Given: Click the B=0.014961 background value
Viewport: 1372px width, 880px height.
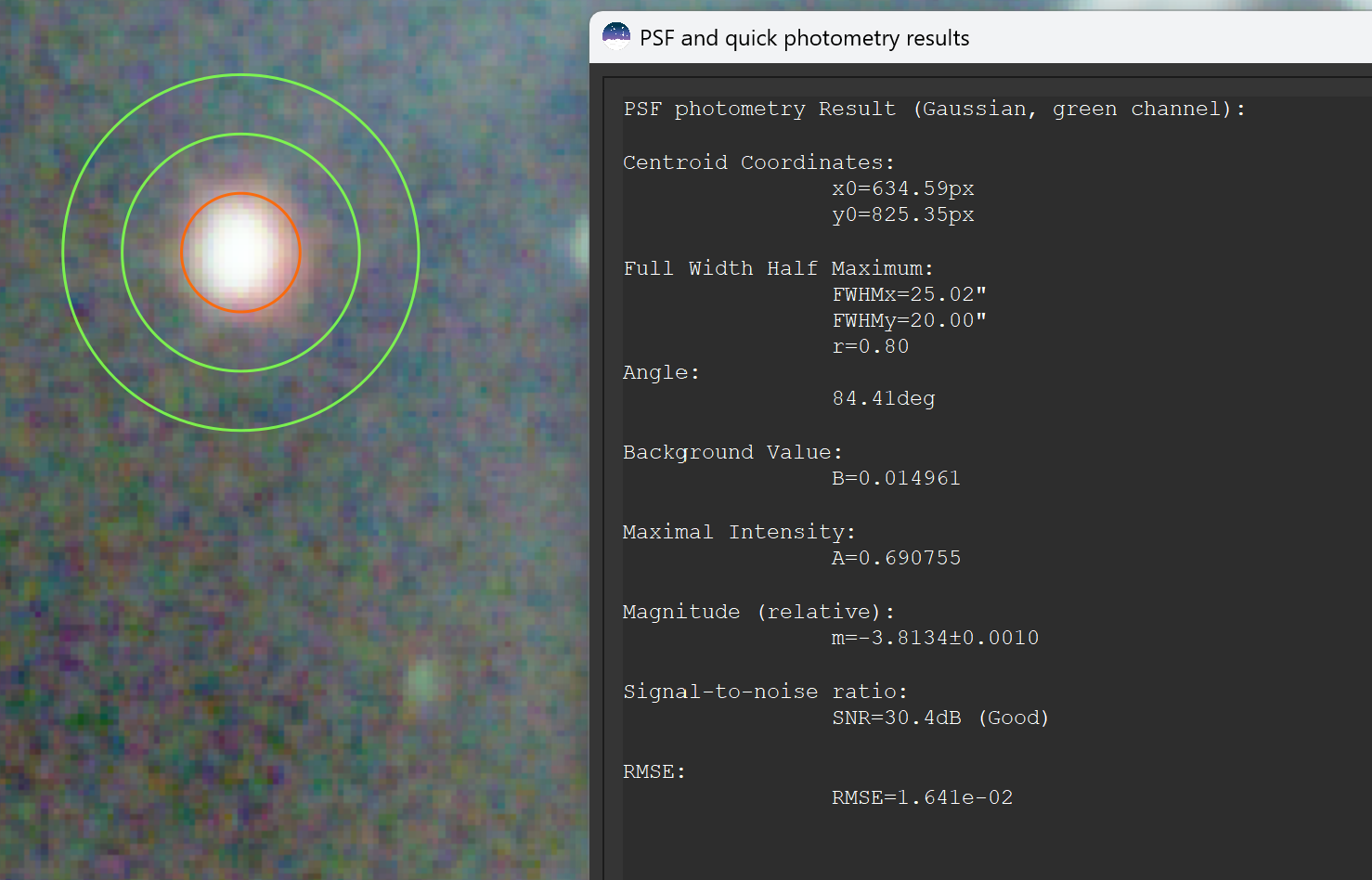Looking at the screenshot, I should (896, 478).
